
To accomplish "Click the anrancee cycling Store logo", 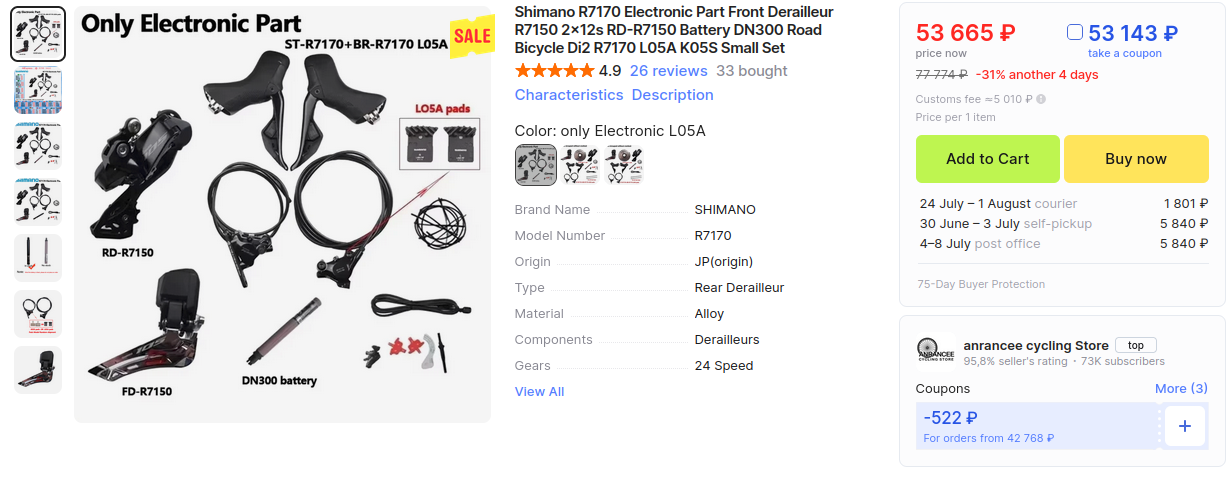I will click(935, 353).
